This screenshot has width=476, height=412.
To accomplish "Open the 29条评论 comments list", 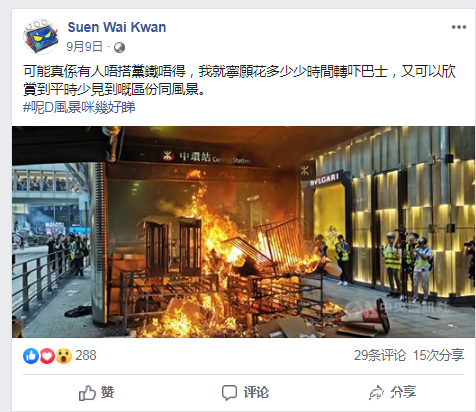I will (380, 356).
